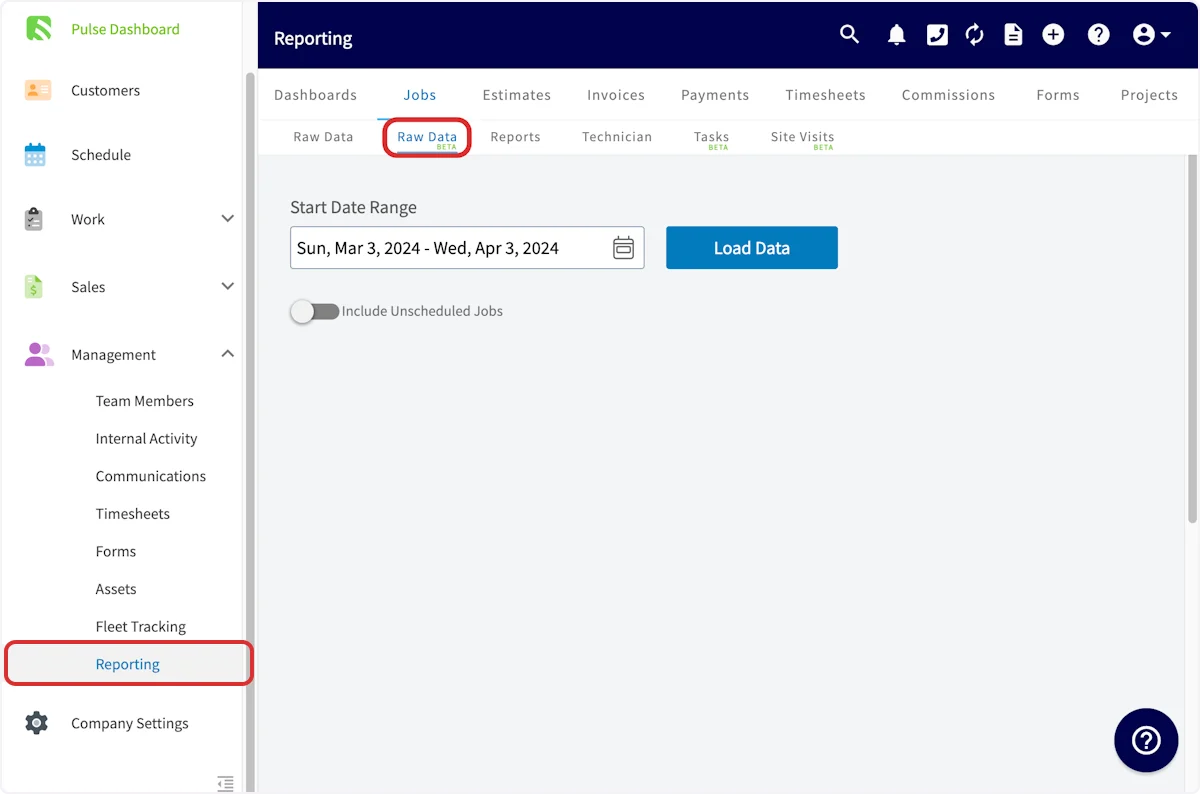The height and width of the screenshot is (794, 1200).
Task: Go to the Payments tab
Action: click(x=715, y=95)
